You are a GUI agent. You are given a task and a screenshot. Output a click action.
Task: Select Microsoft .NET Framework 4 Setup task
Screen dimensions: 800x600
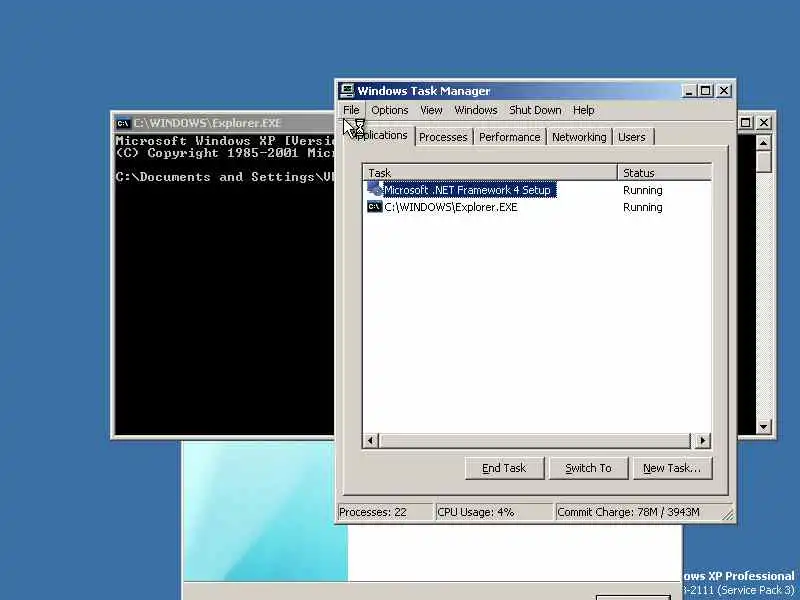coord(467,190)
